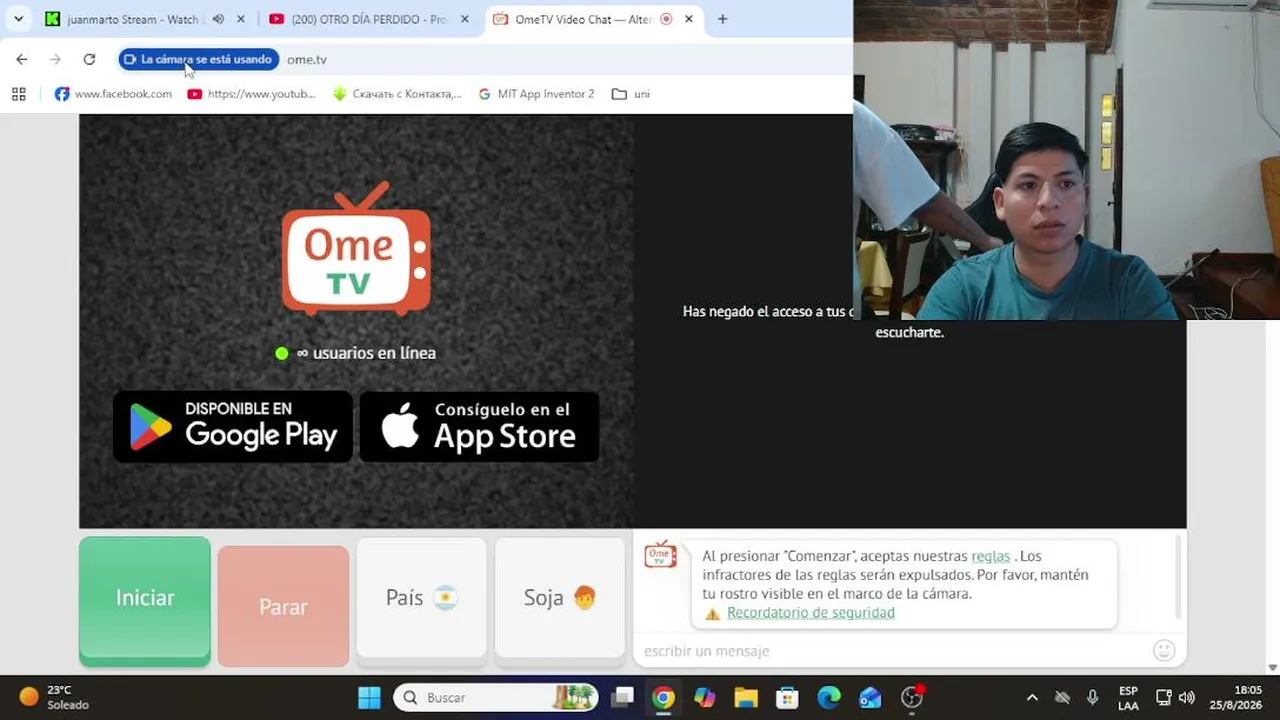Image resolution: width=1280 pixels, height=720 pixels.
Task: Click the recording indicator on the OmeTV tab
Action: 666,19
